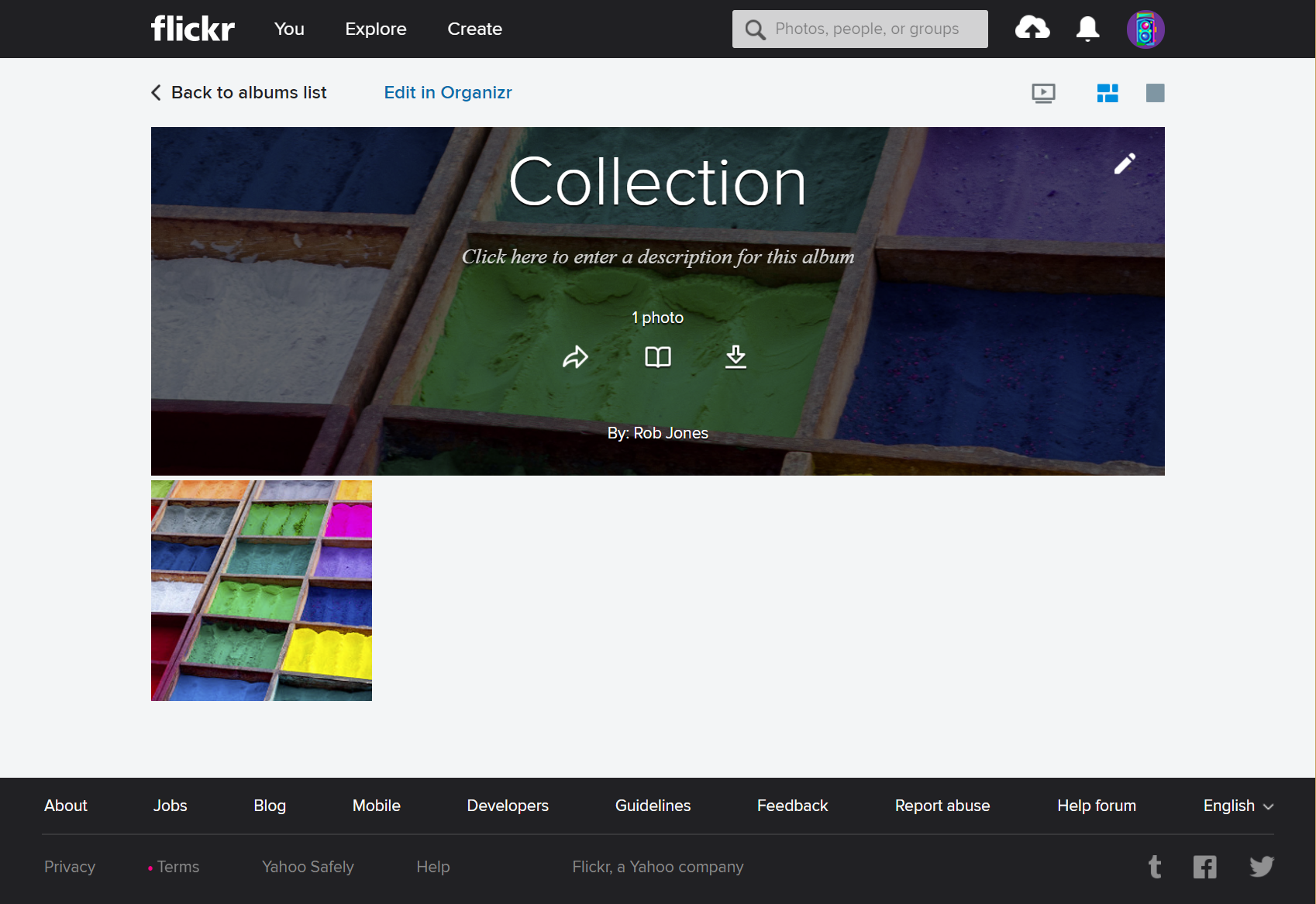Open the Explore menu
The image size is (1316, 904).
point(376,29)
